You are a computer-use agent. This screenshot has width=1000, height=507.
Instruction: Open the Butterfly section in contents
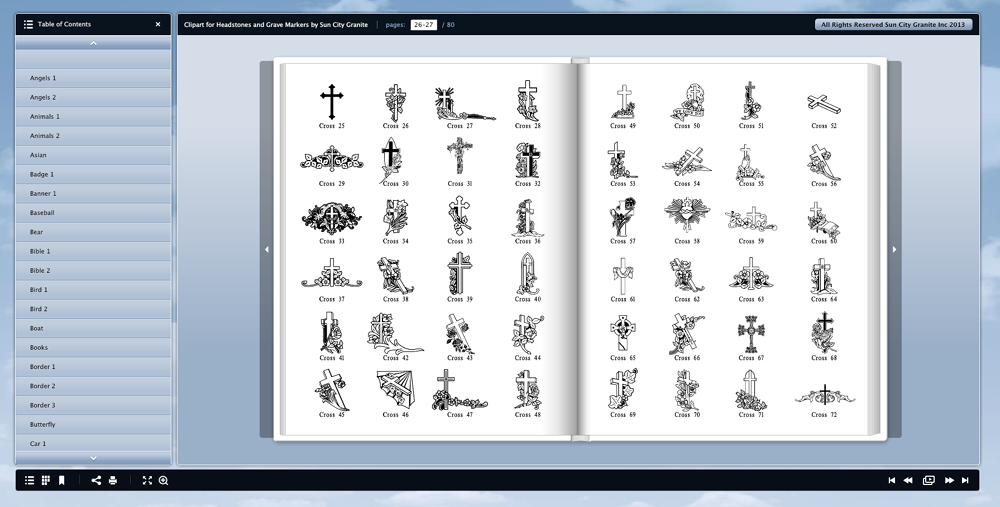pos(43,425)
